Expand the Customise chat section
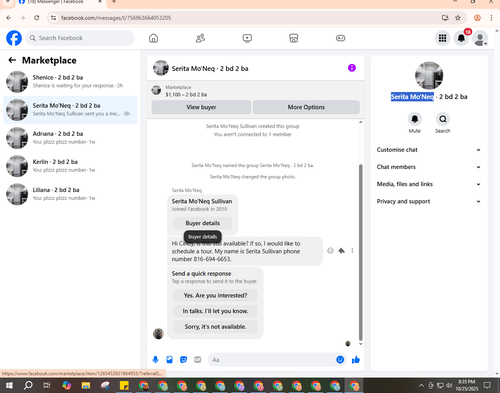500x393 pixels. [x=429, y=150]
